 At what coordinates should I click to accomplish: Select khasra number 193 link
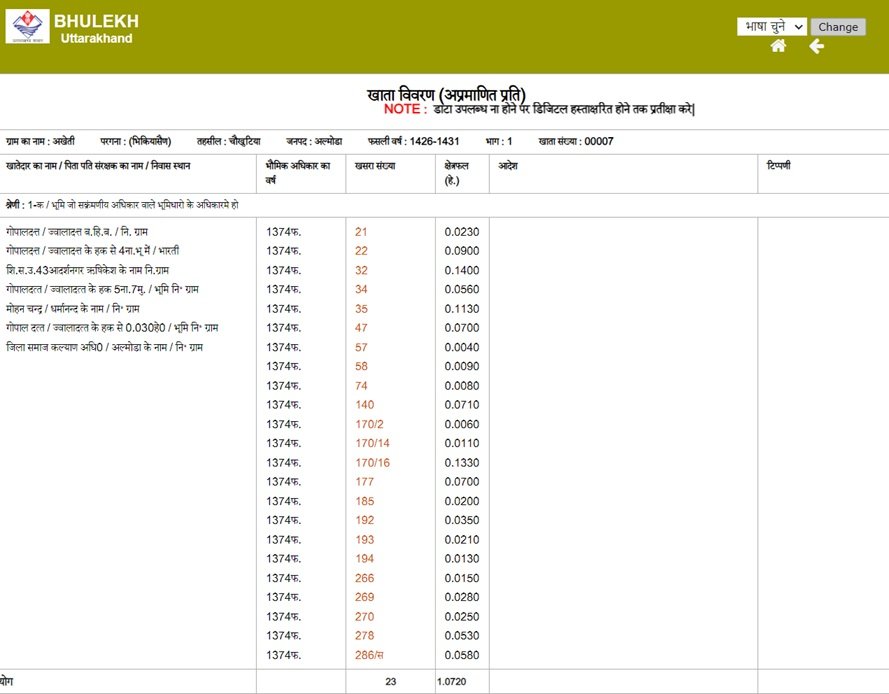[x=364, y=540]
